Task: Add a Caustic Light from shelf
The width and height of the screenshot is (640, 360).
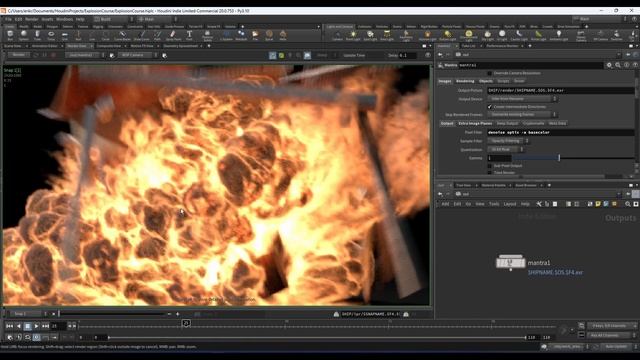Action: pos(519,36)
